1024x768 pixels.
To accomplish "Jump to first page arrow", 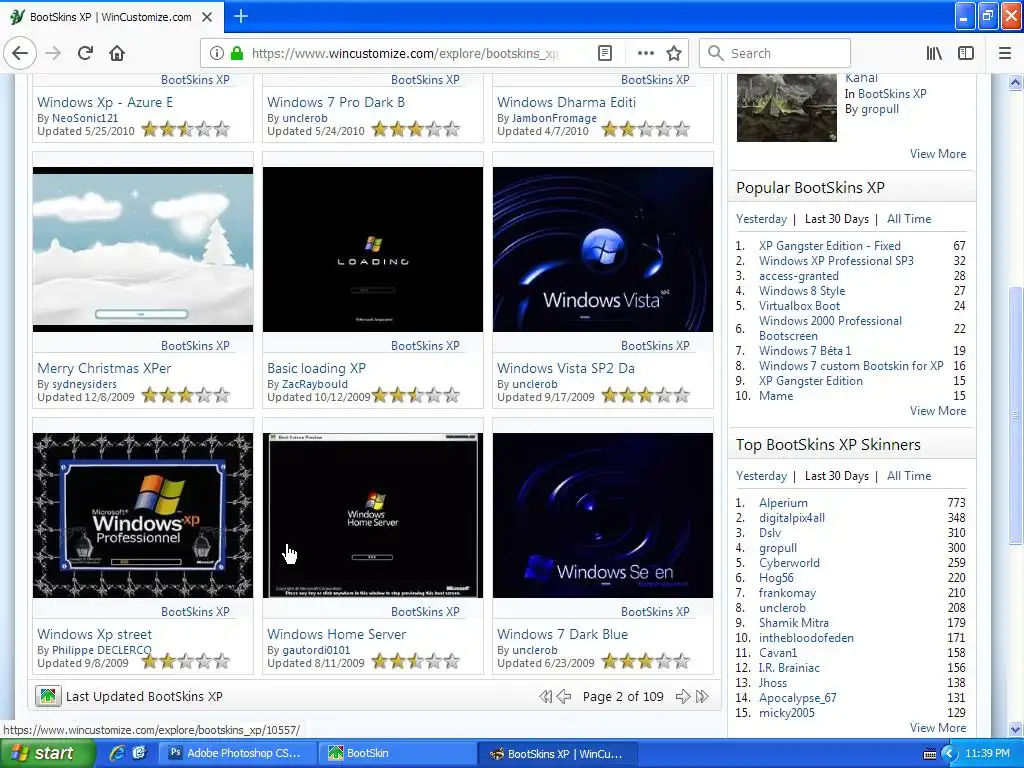I will 545,697.
